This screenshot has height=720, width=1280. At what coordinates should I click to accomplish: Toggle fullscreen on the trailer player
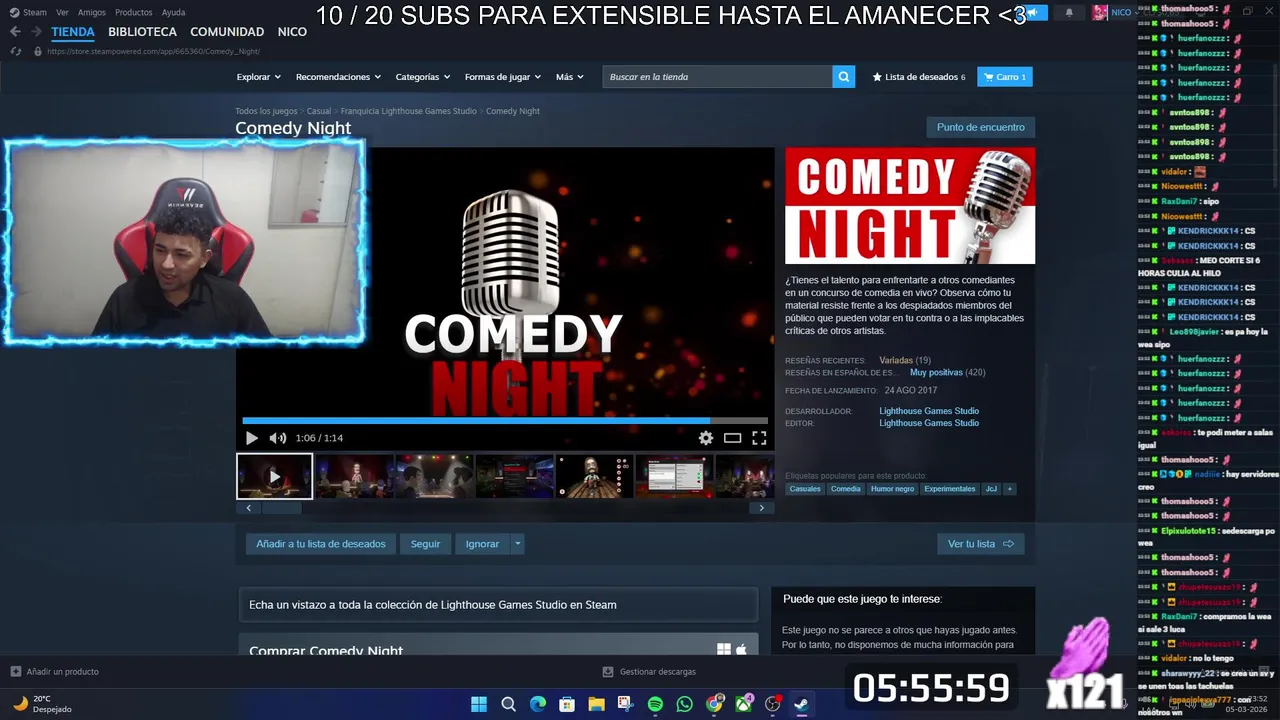760,438
